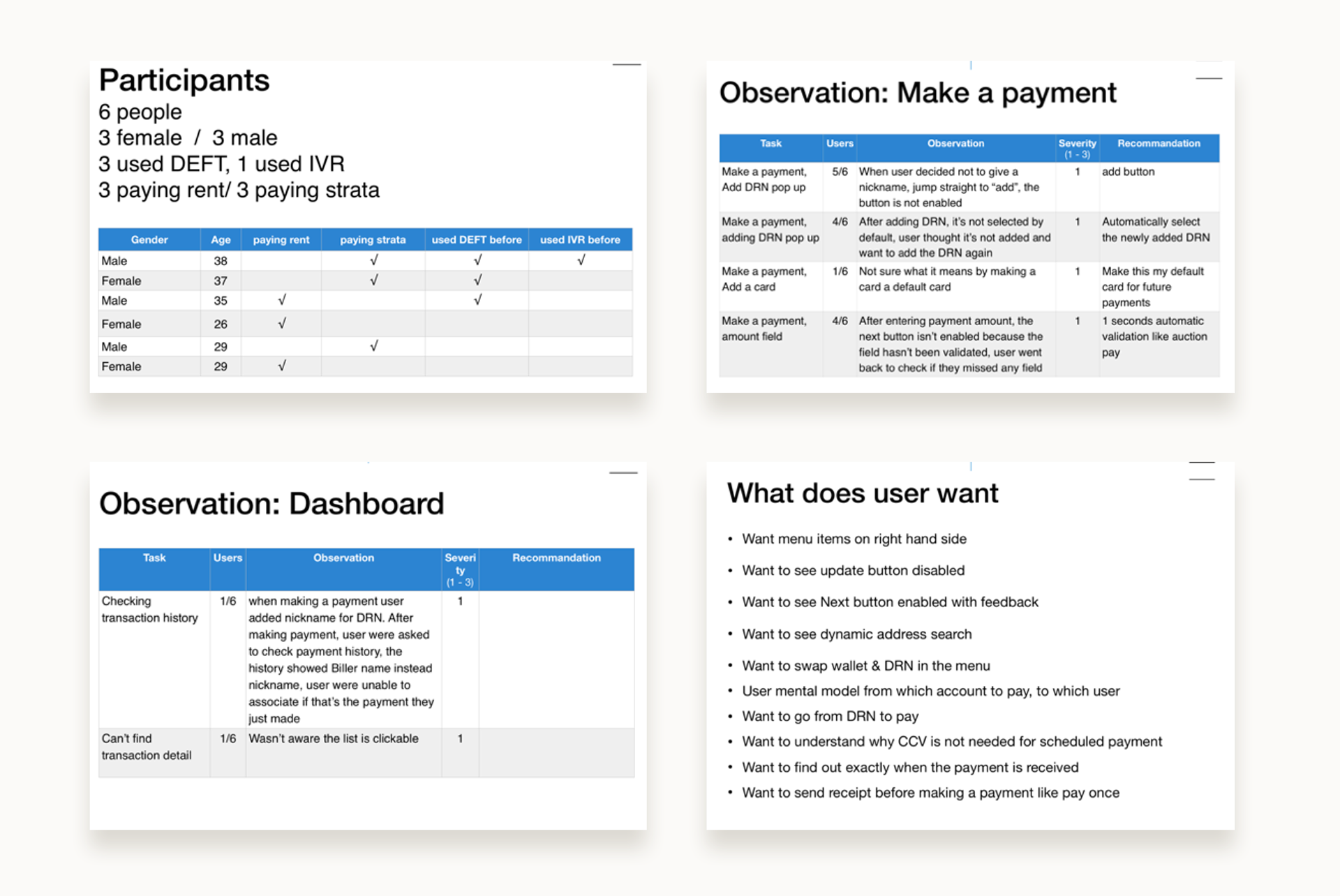Click 'Automatically select the newly added DRN' cell

[1159, 237]
